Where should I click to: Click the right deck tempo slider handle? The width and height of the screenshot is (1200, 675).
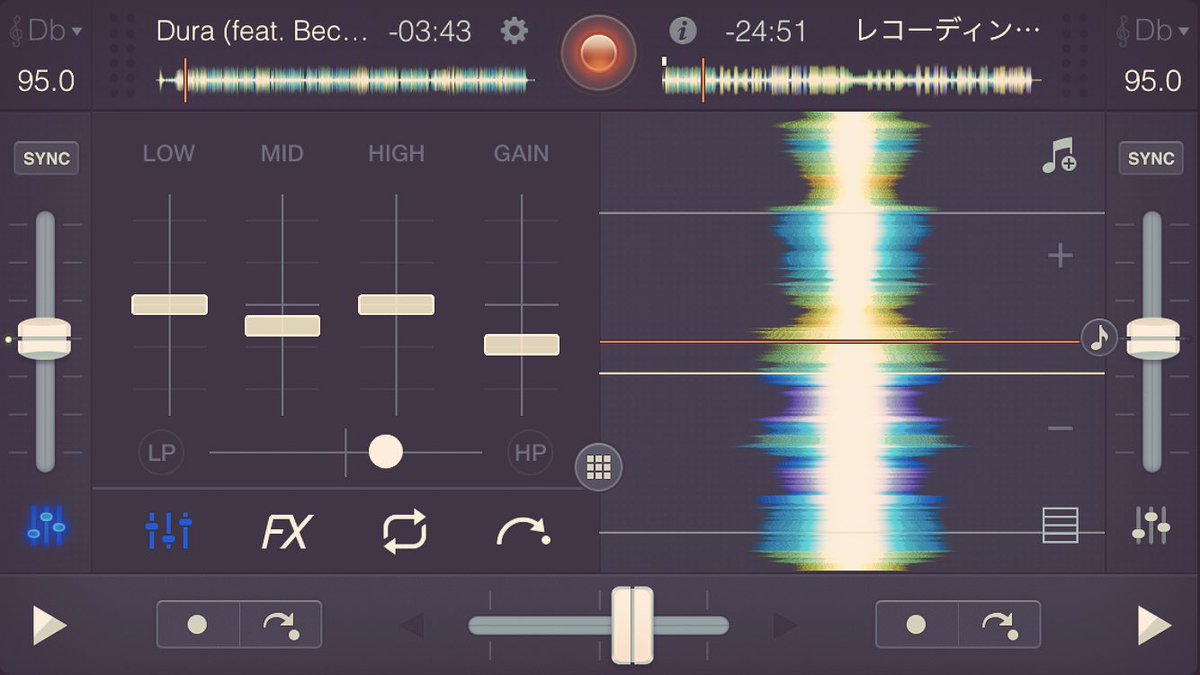click(1153, 339)
